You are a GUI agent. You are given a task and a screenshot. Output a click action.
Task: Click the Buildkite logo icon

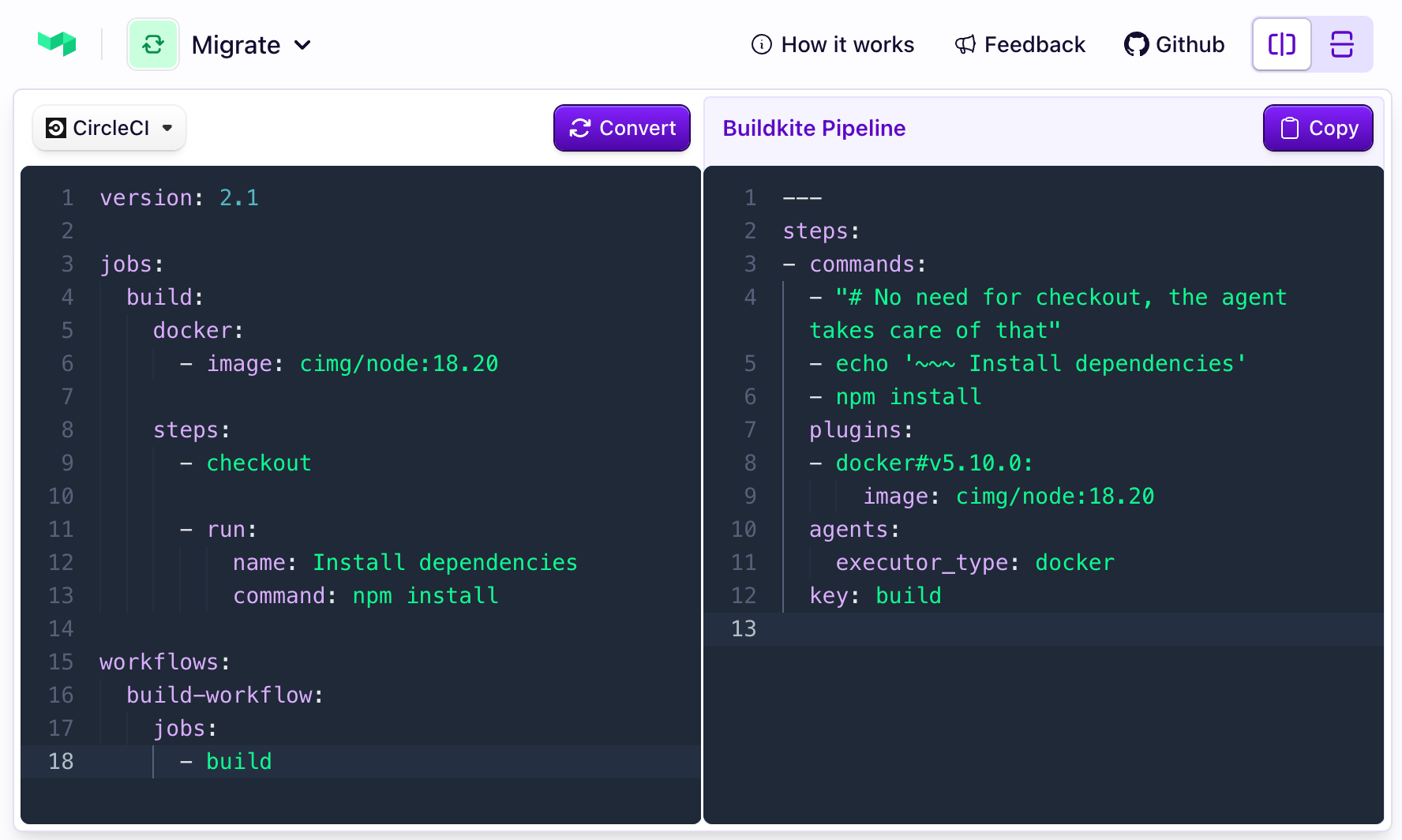coord(58,43)
